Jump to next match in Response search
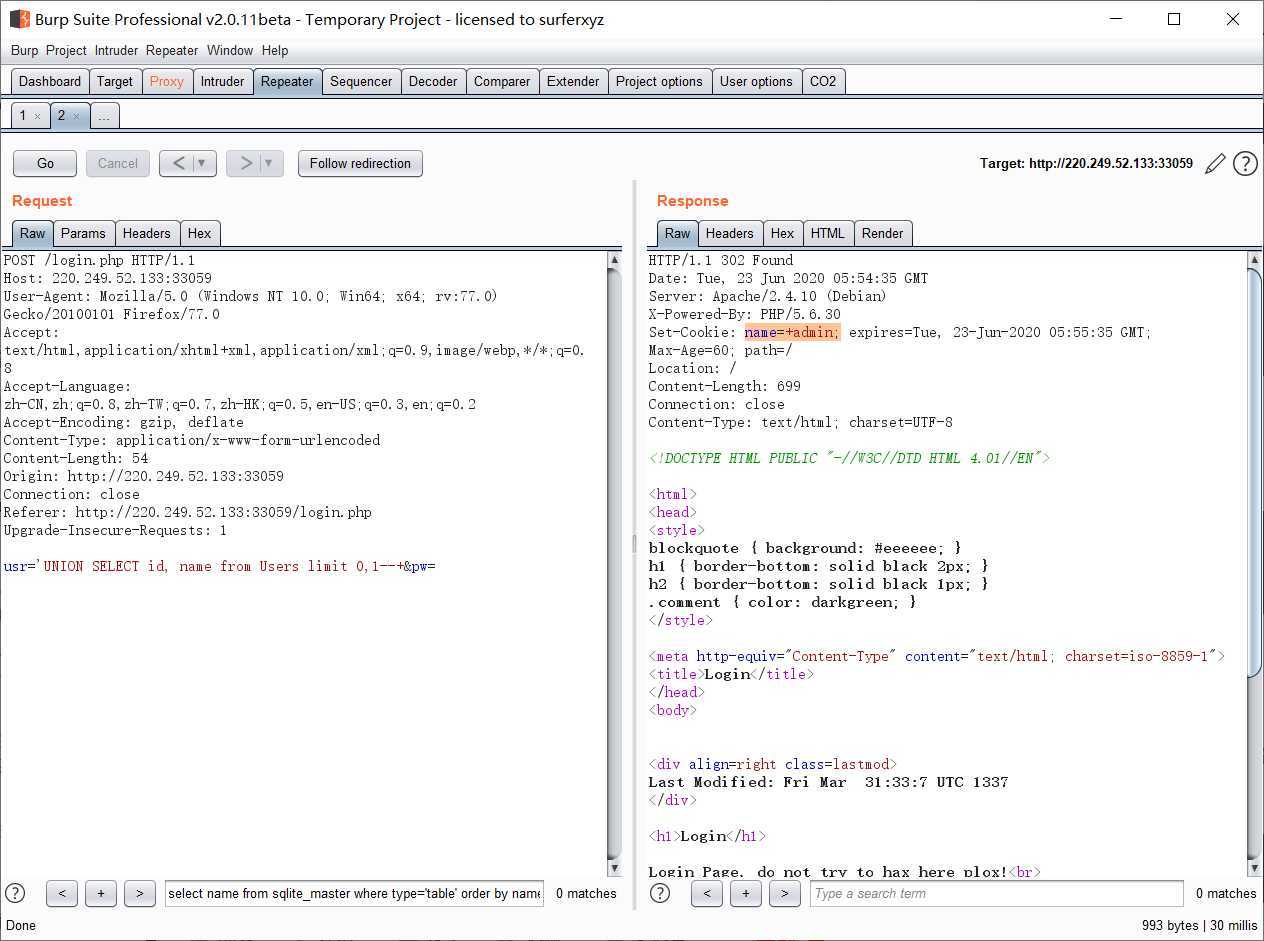 click(785, 893)
